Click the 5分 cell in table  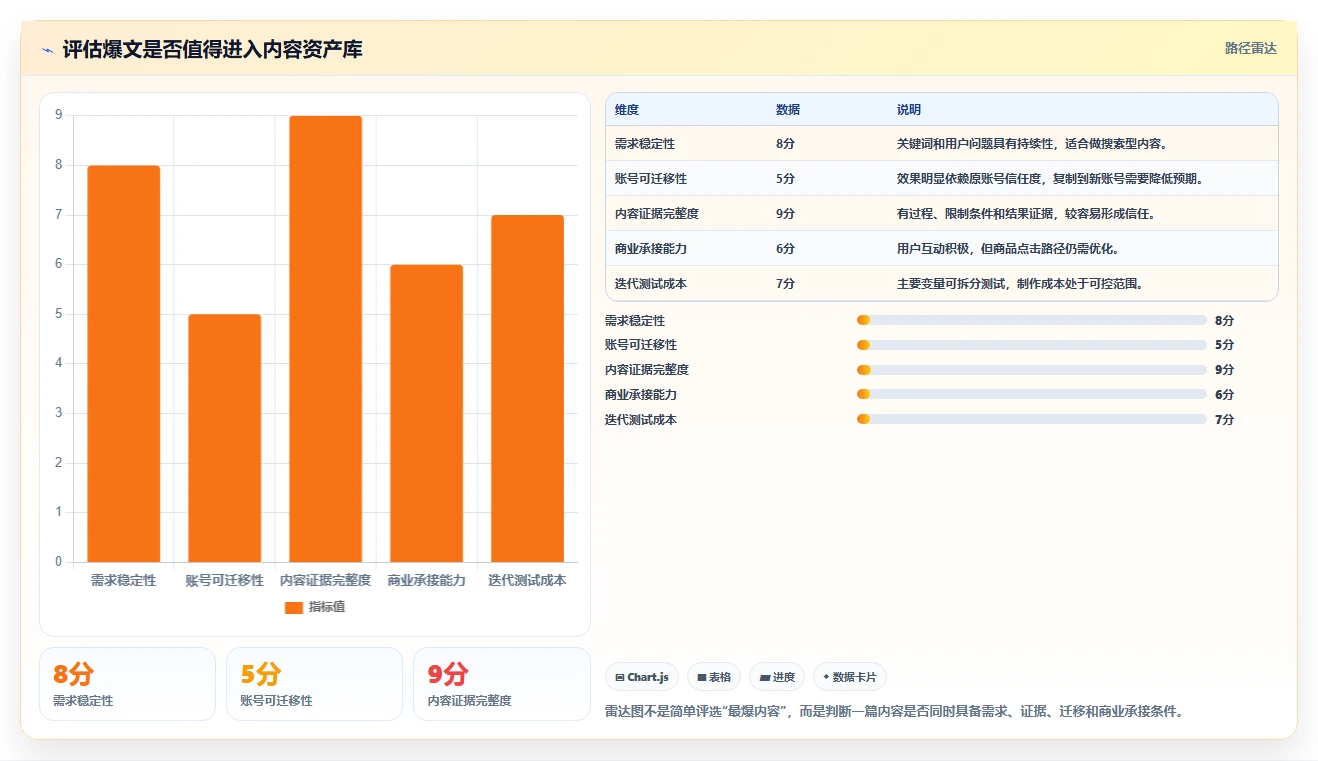tap(785, 179)
